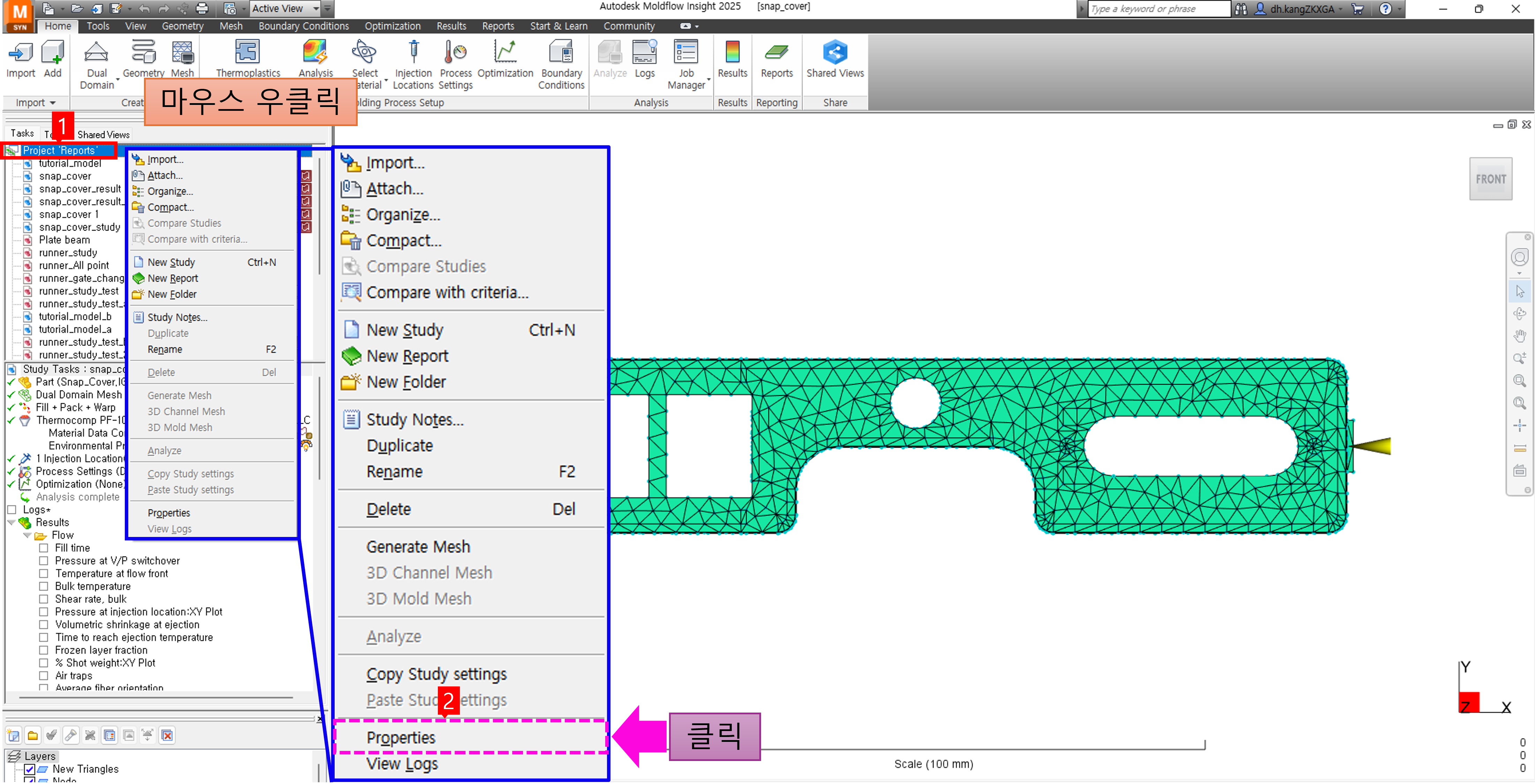This screenshot has width=1535, height=784.
Task: Click the Help question mark icon
Action: (x=1385, y=9)
